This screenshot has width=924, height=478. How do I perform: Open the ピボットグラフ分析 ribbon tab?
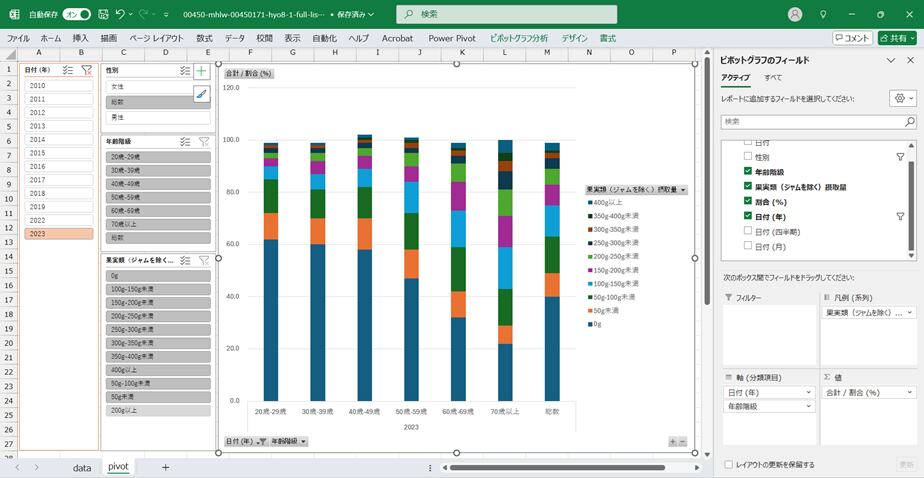click(x=518, y=38)
